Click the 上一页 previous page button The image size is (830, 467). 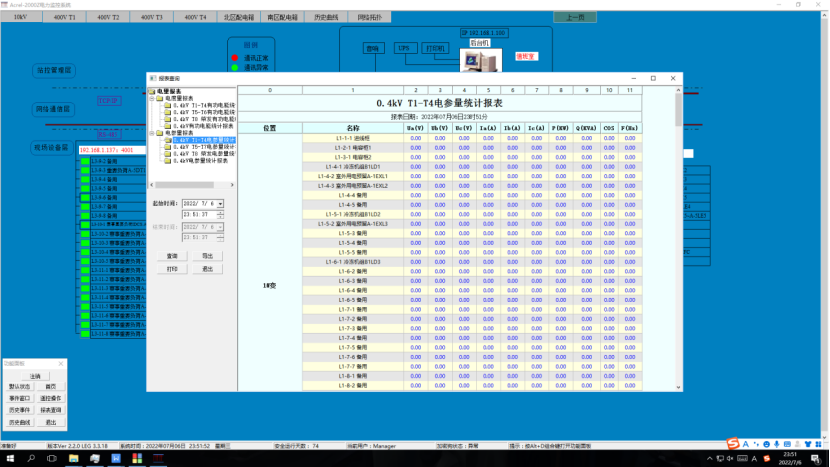(575, 18)
